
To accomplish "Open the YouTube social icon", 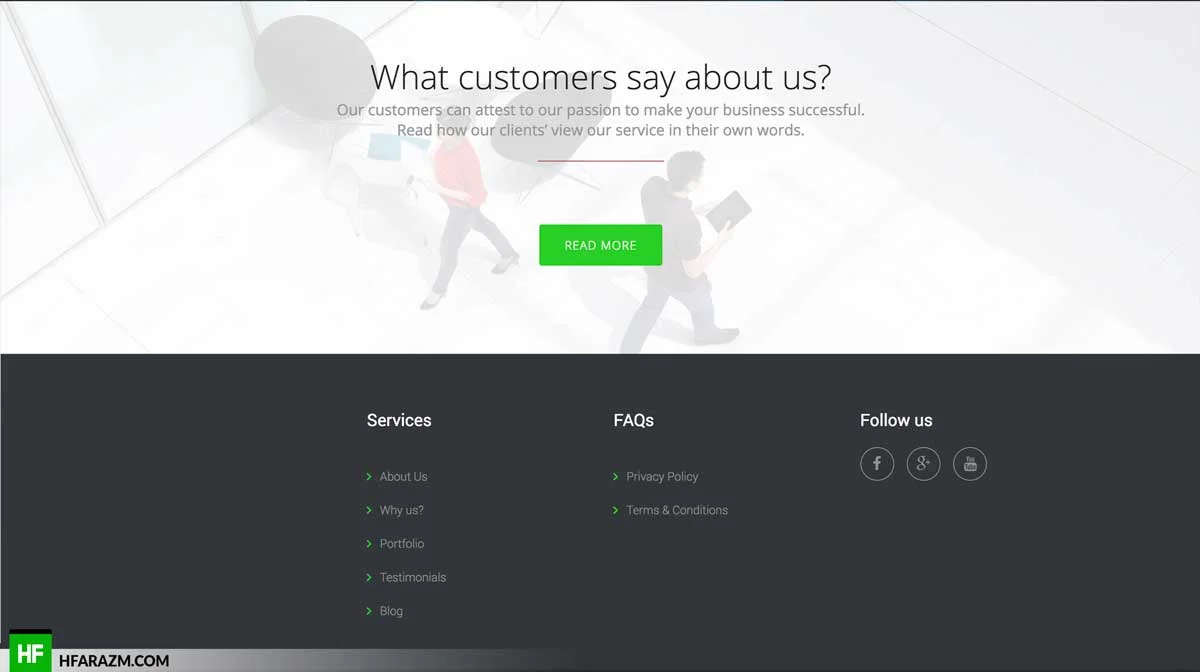I will pyautogui.click(x=970, y=464).
